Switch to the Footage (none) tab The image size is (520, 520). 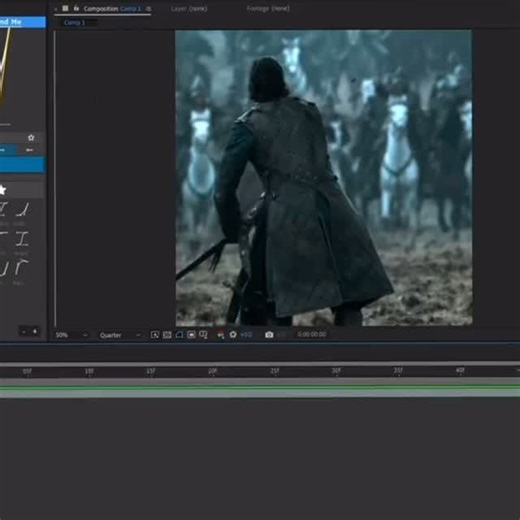pos(268,8)
